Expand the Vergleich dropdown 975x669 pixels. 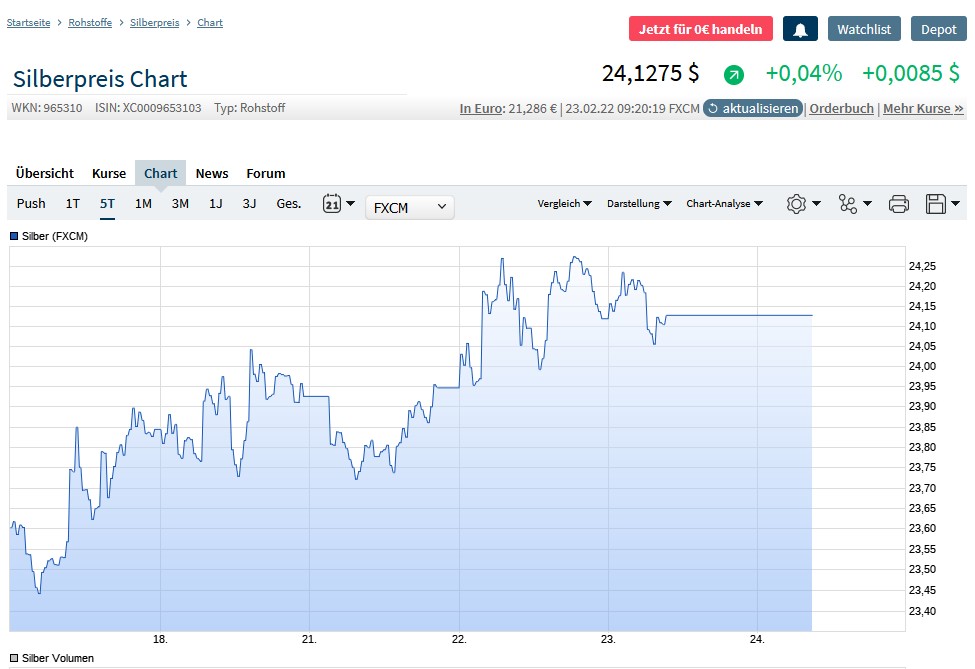pos(564,204)
